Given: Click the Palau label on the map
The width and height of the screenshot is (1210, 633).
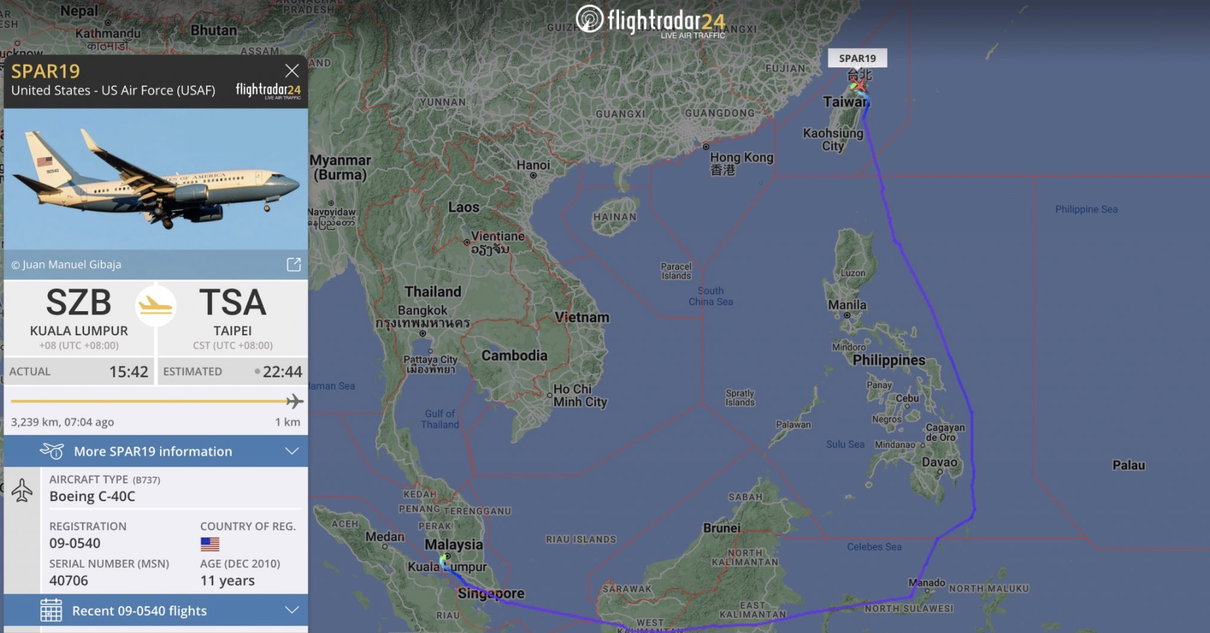Looking at the screenshot, I should 1128,465.
